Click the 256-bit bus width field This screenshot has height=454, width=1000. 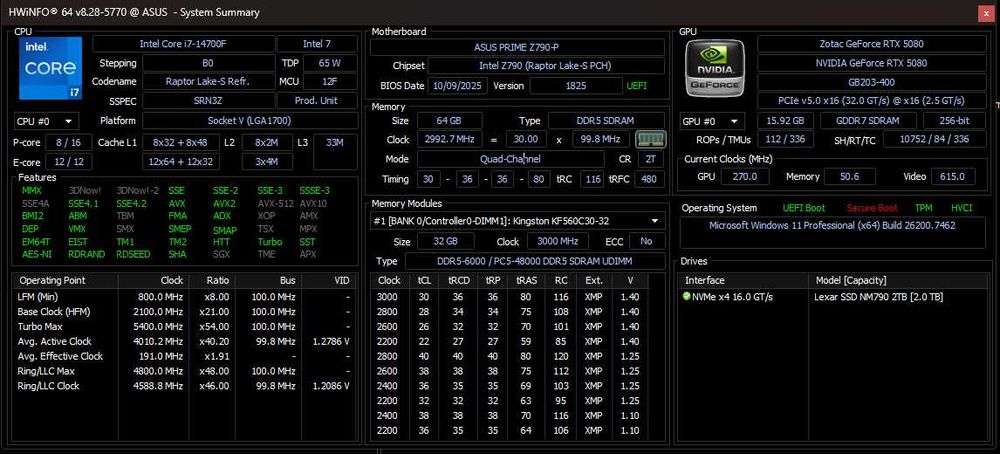(x=954, y=121)
